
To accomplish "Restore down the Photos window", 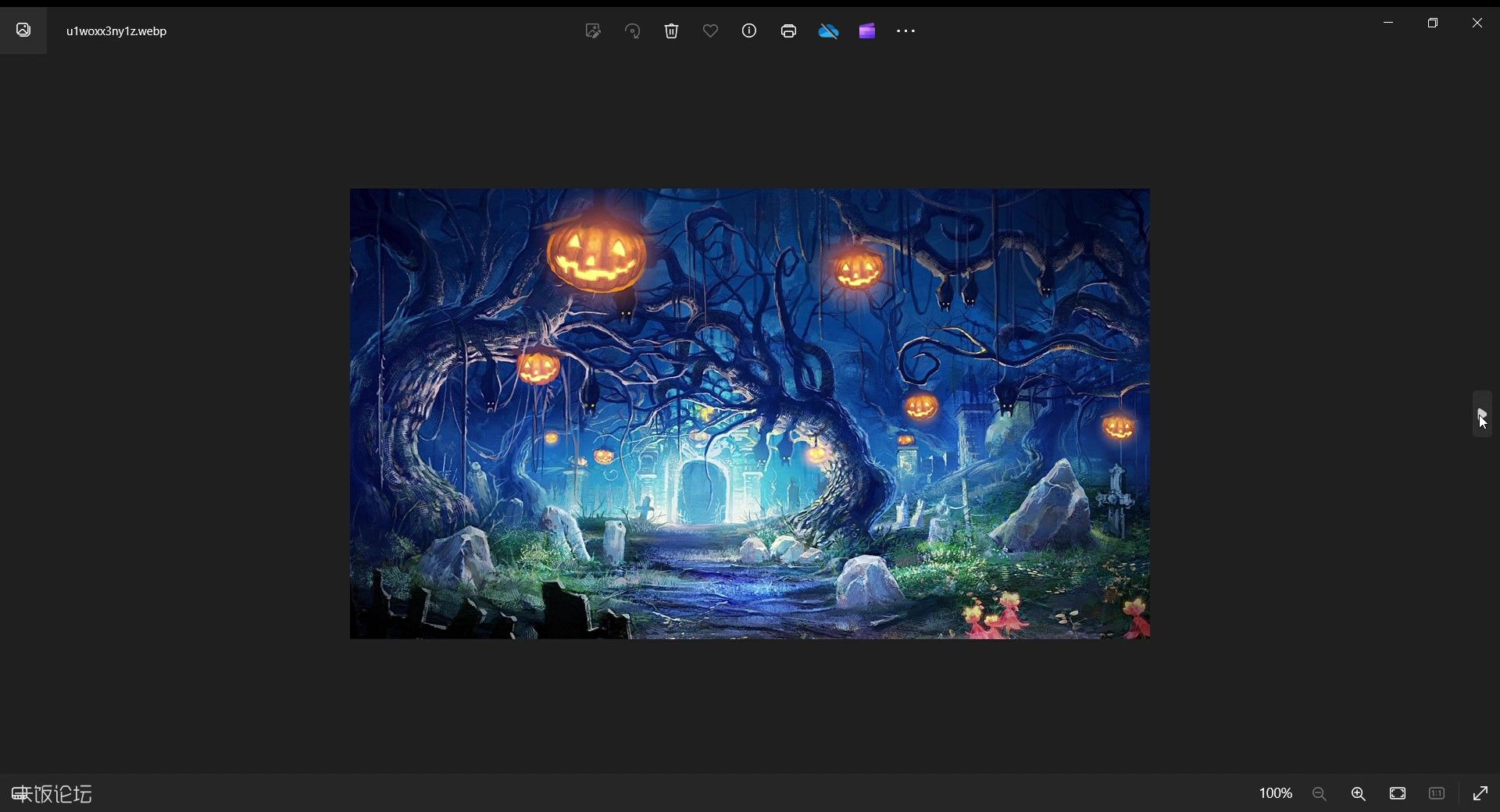I will click(1433, 23).
